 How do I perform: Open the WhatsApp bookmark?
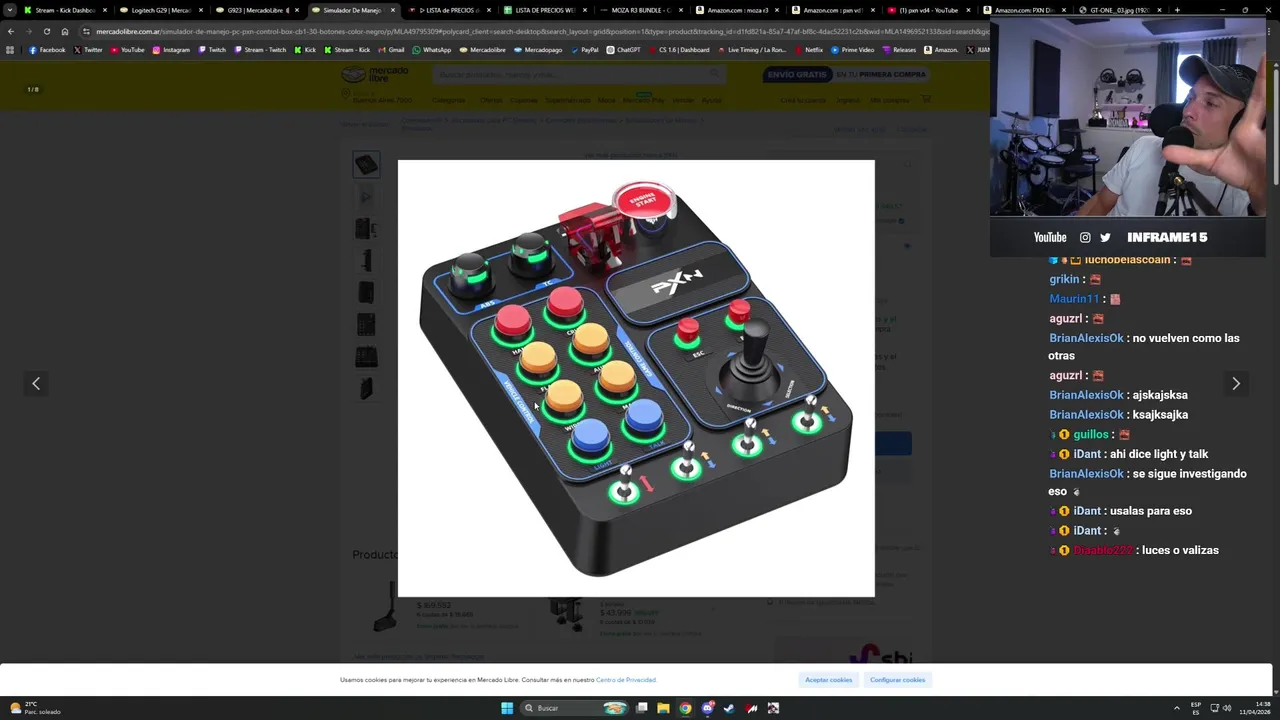[x=432, y=50]
